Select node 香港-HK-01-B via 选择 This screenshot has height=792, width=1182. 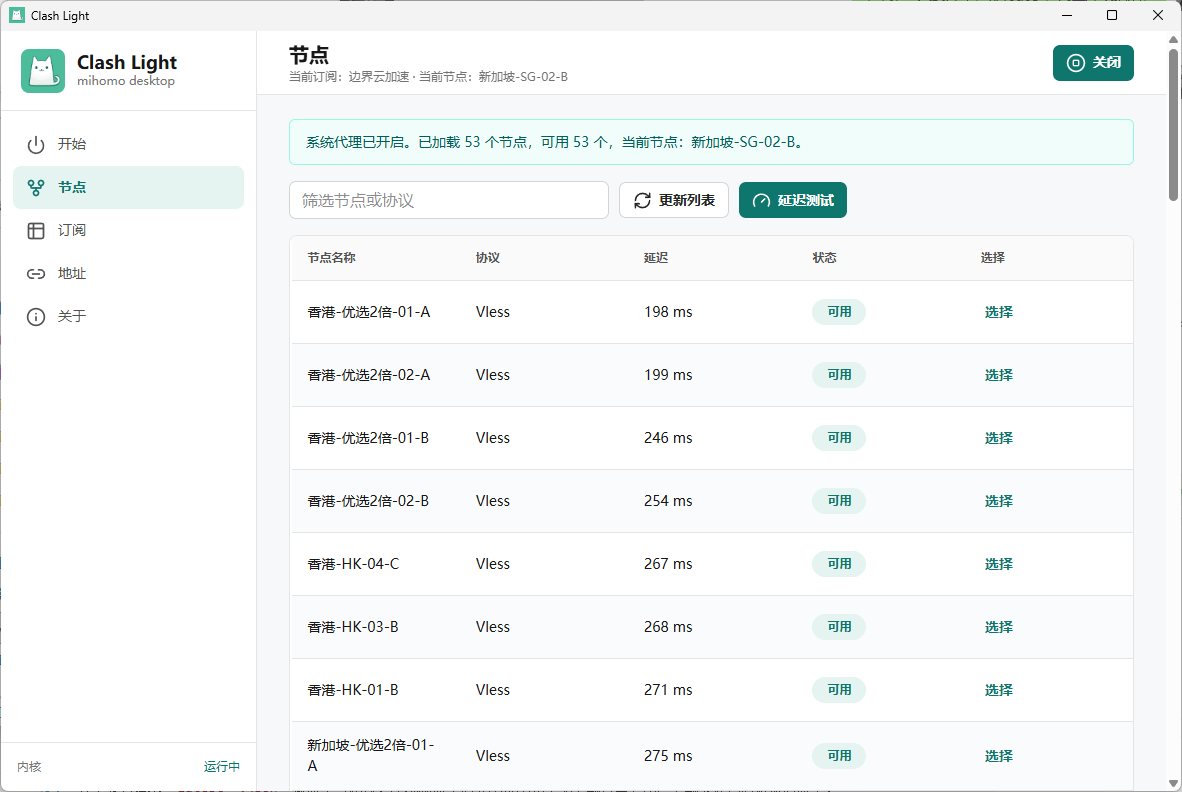click(998, 690)
